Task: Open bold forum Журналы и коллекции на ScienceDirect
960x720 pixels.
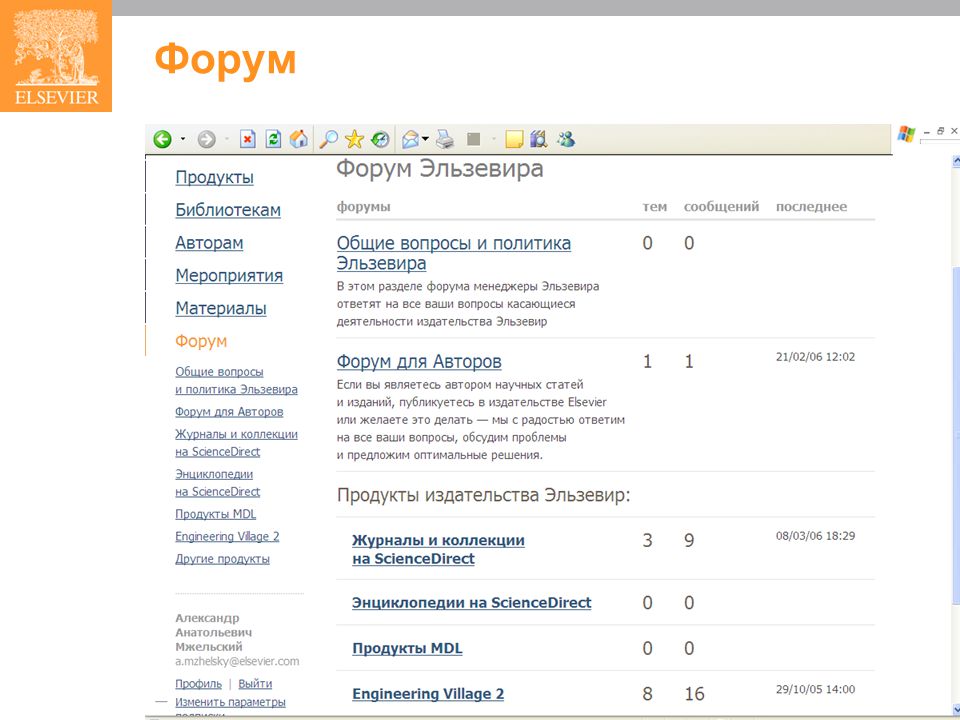Action: click(438, 549)
